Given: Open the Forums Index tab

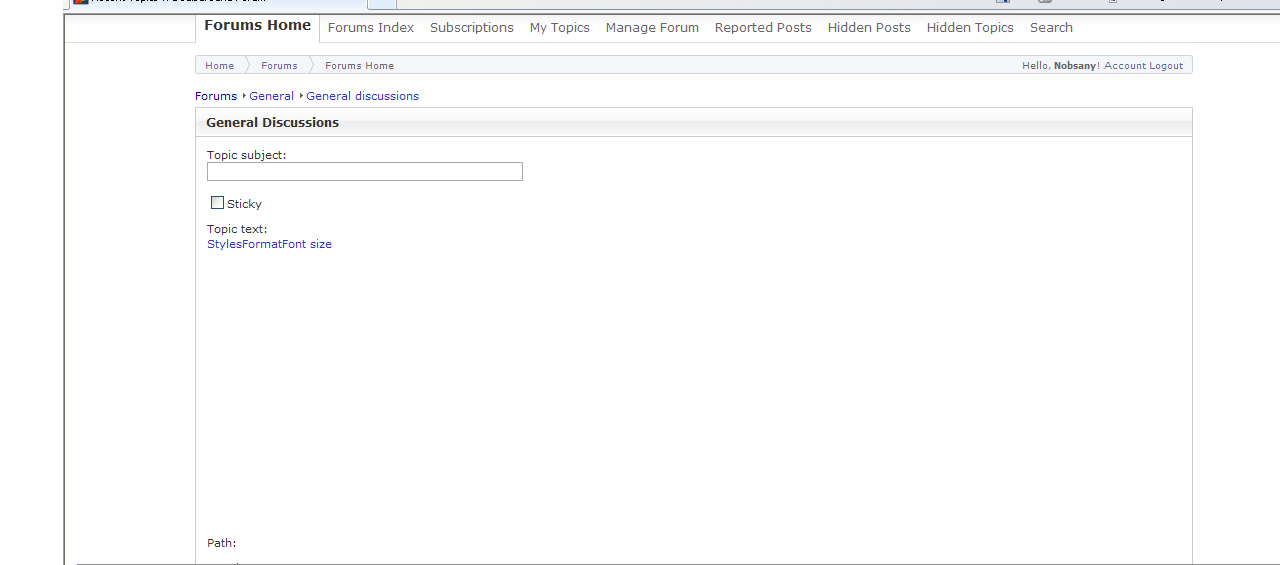Looking at the screenshot, I should click(370, 28).
